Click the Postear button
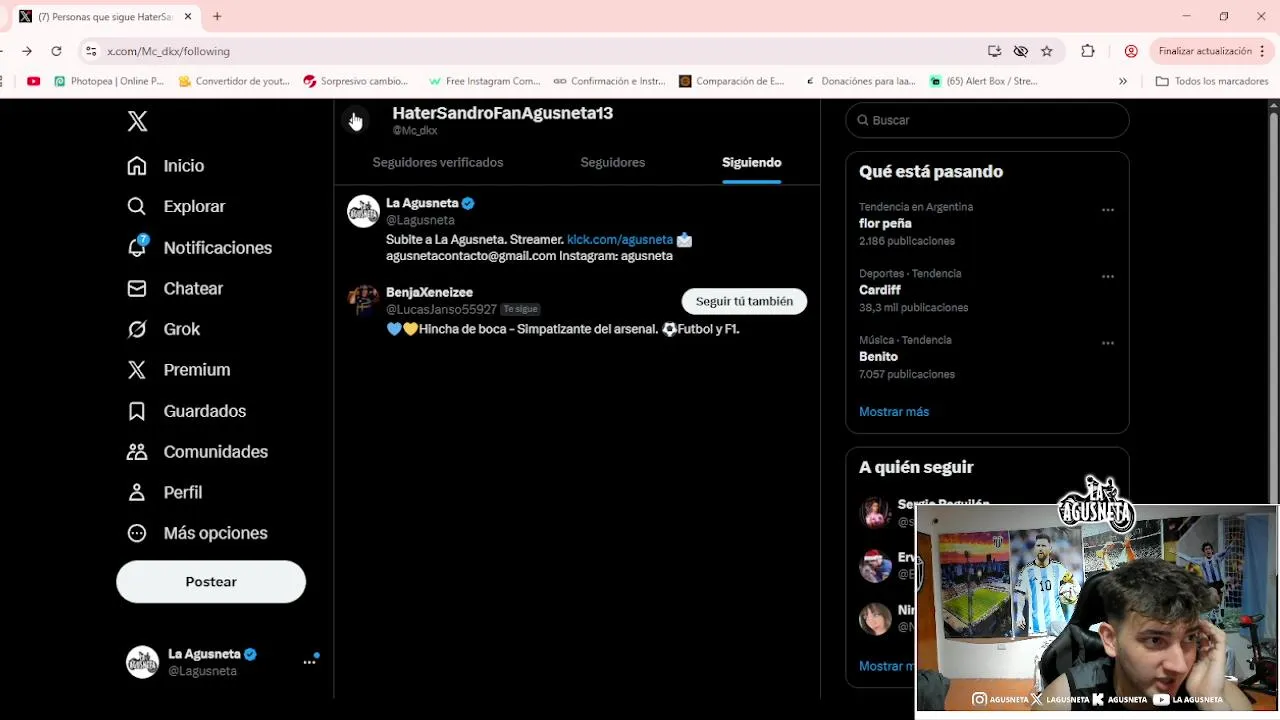The image size is (1280, 720). (x=211, y=582)
